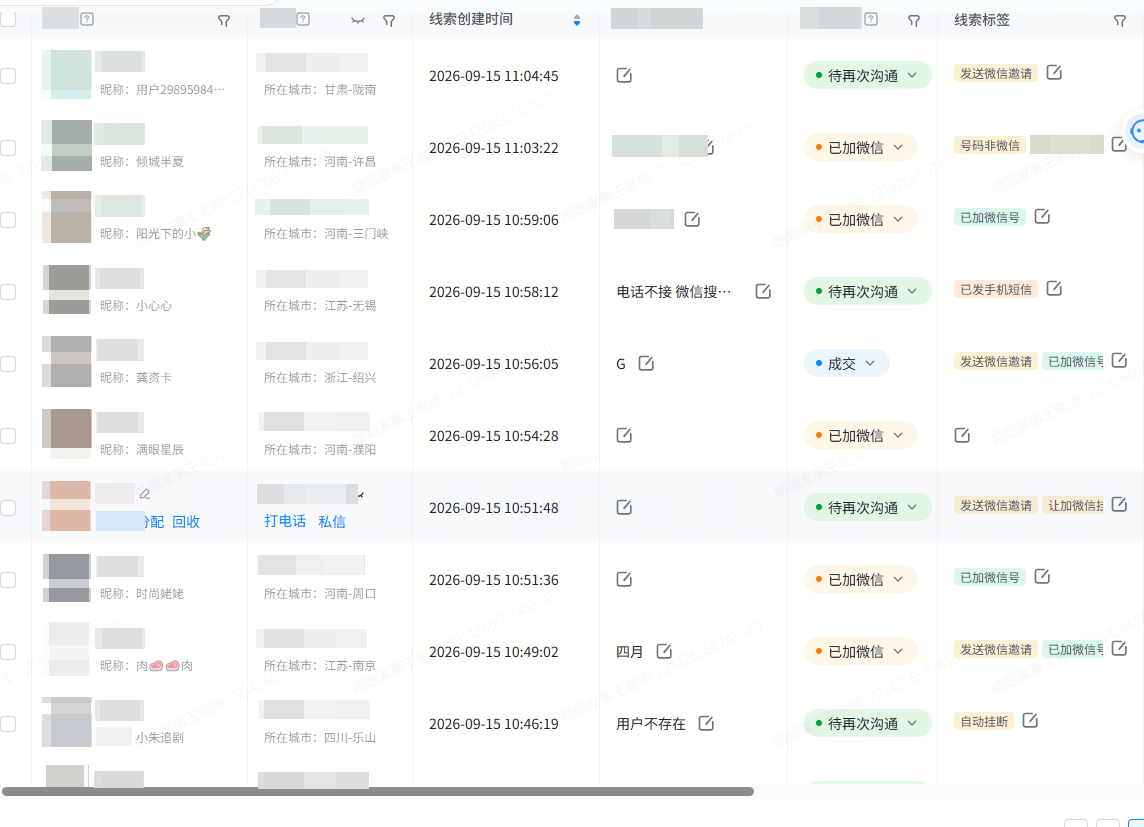The image size is (1144, 827).
Task: Select the lead created at 10:51:48
Action: [8, 508]
